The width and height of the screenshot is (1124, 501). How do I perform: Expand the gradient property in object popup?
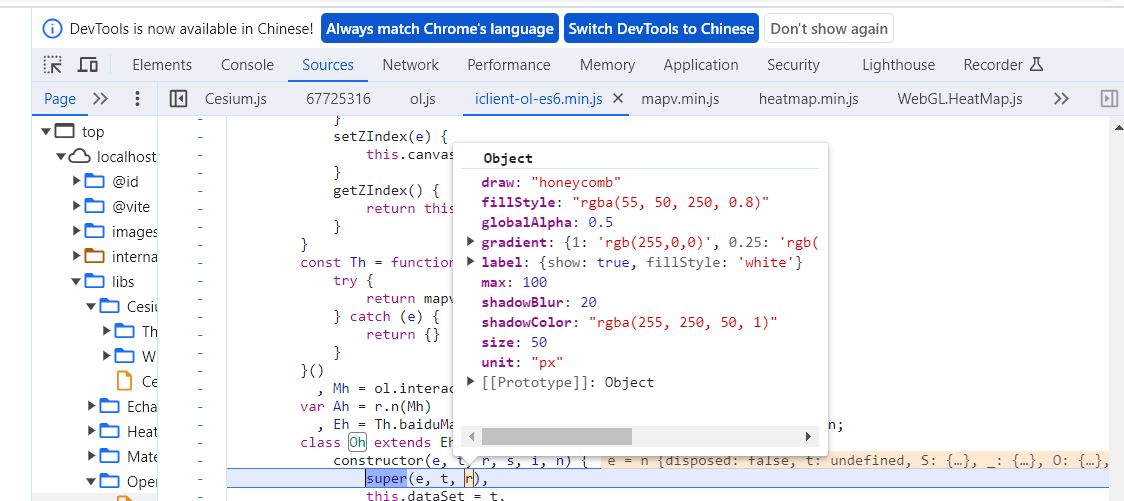[x=471, y=242]
